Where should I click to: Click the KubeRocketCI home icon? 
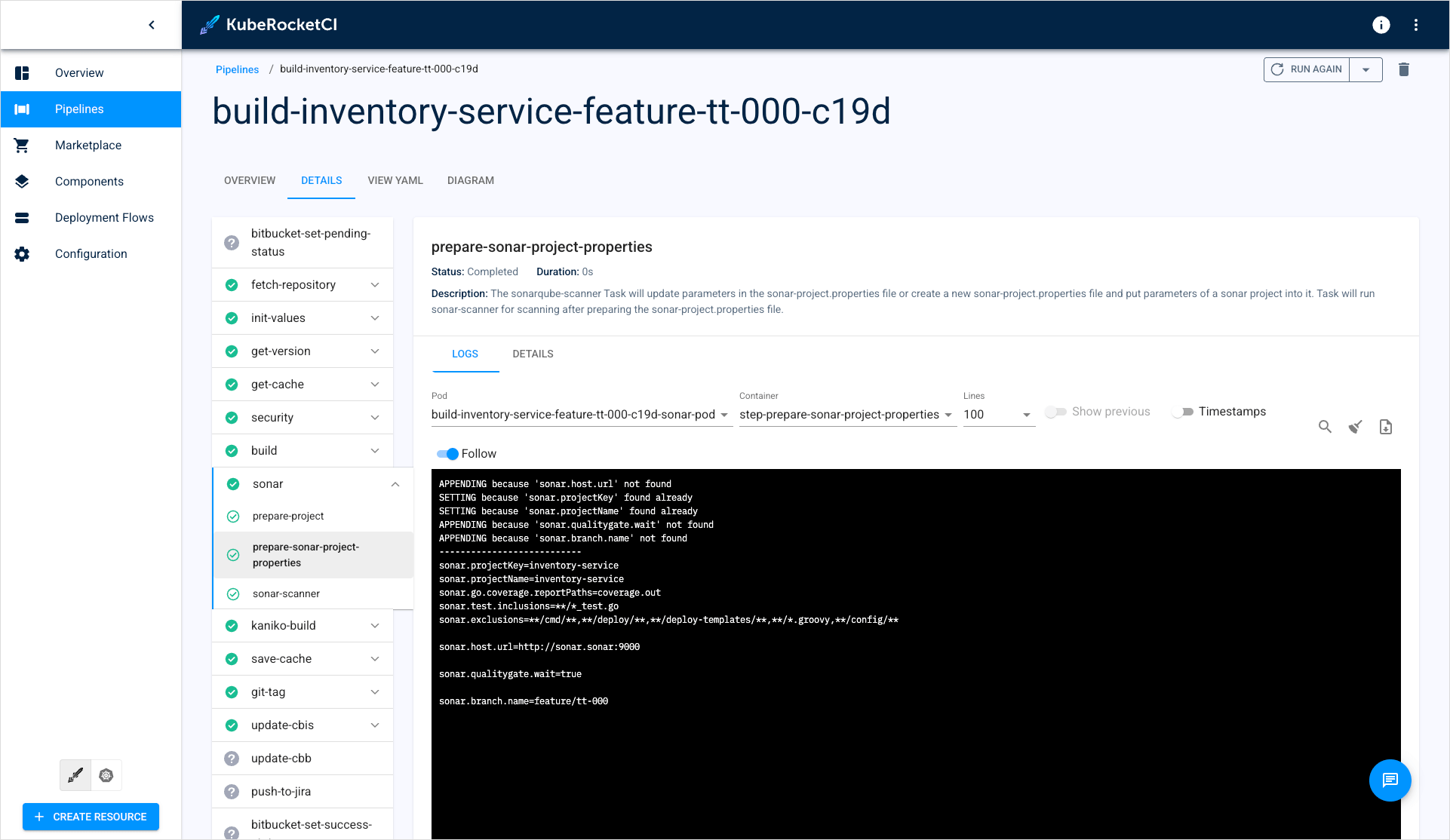tap(208, 24)
